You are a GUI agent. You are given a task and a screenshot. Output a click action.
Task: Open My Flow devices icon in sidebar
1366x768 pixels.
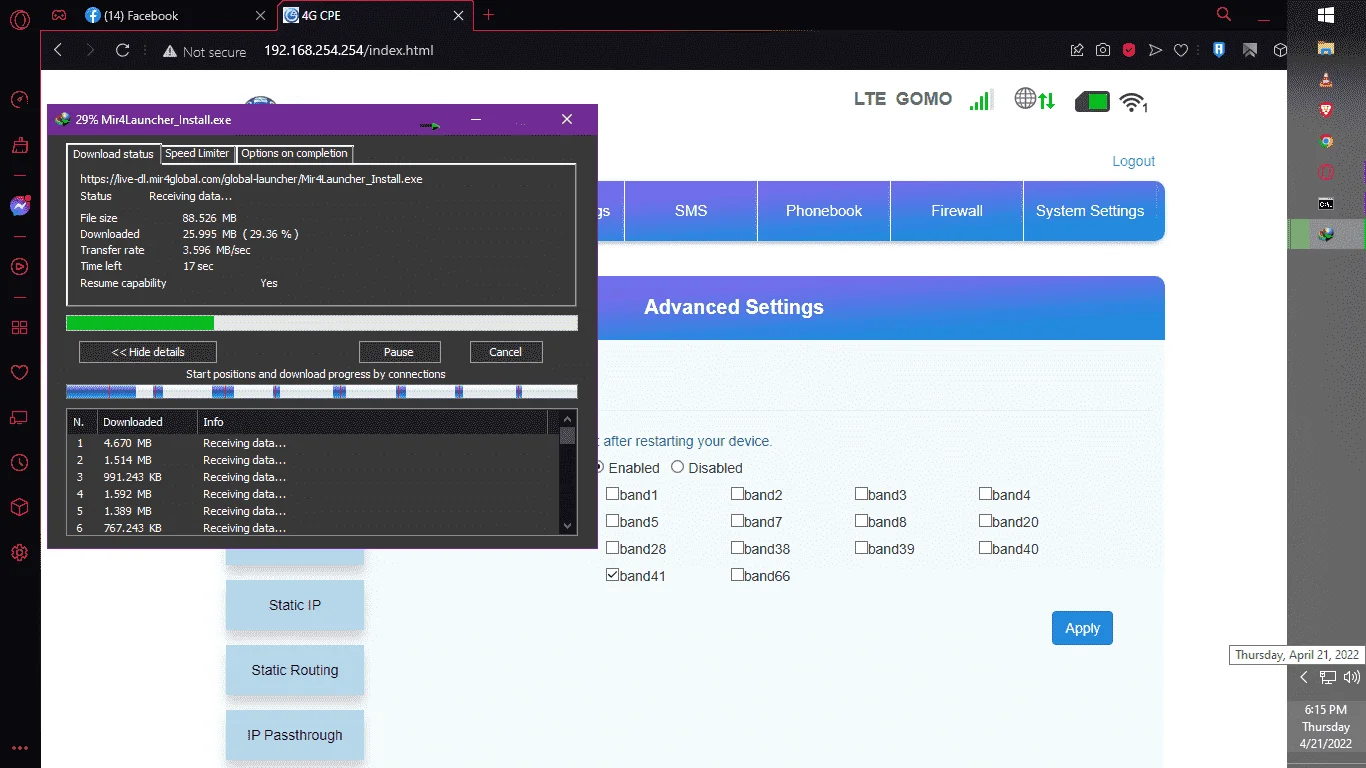19,417
